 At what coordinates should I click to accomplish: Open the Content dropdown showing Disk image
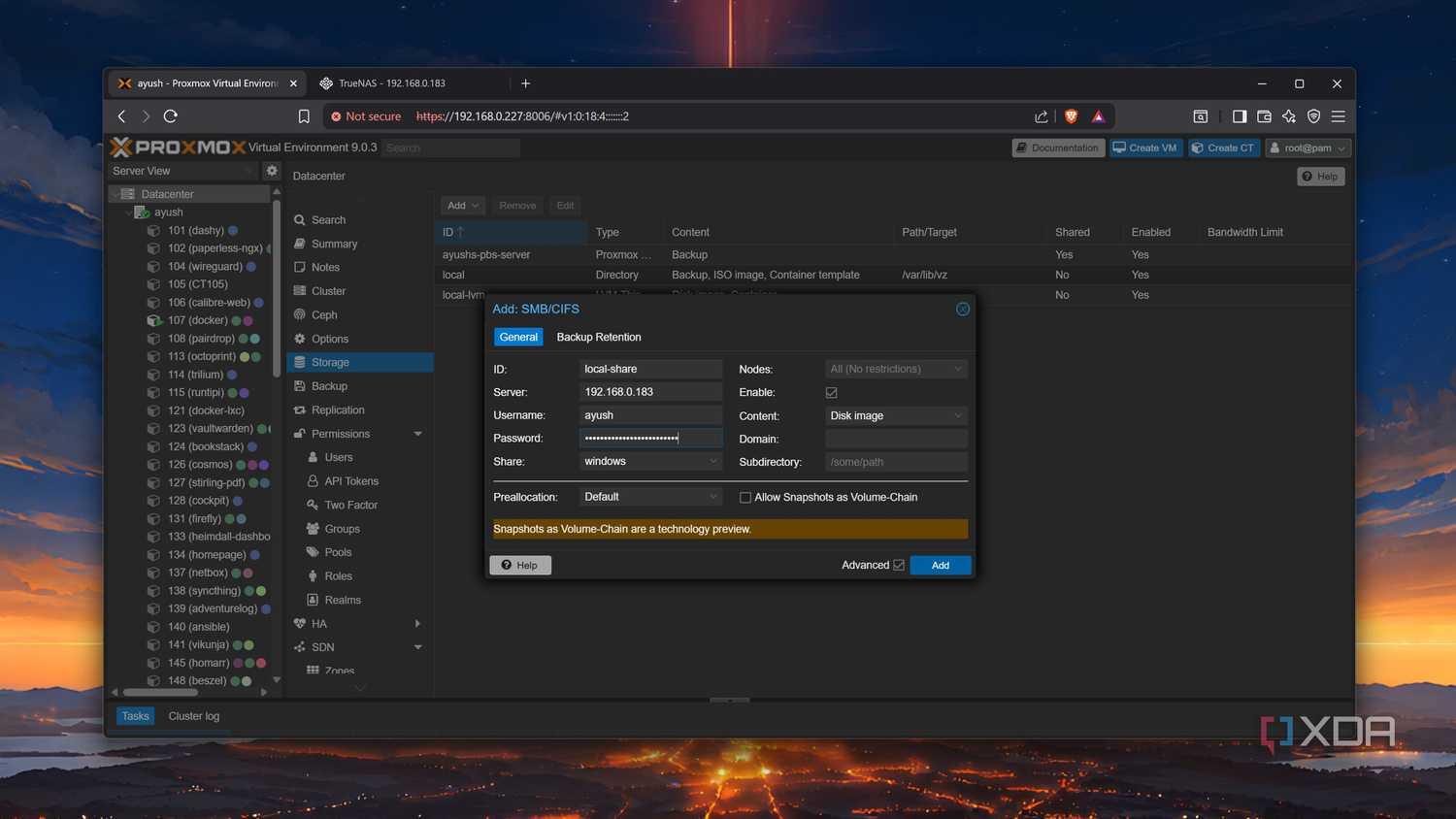pos(896,415)
